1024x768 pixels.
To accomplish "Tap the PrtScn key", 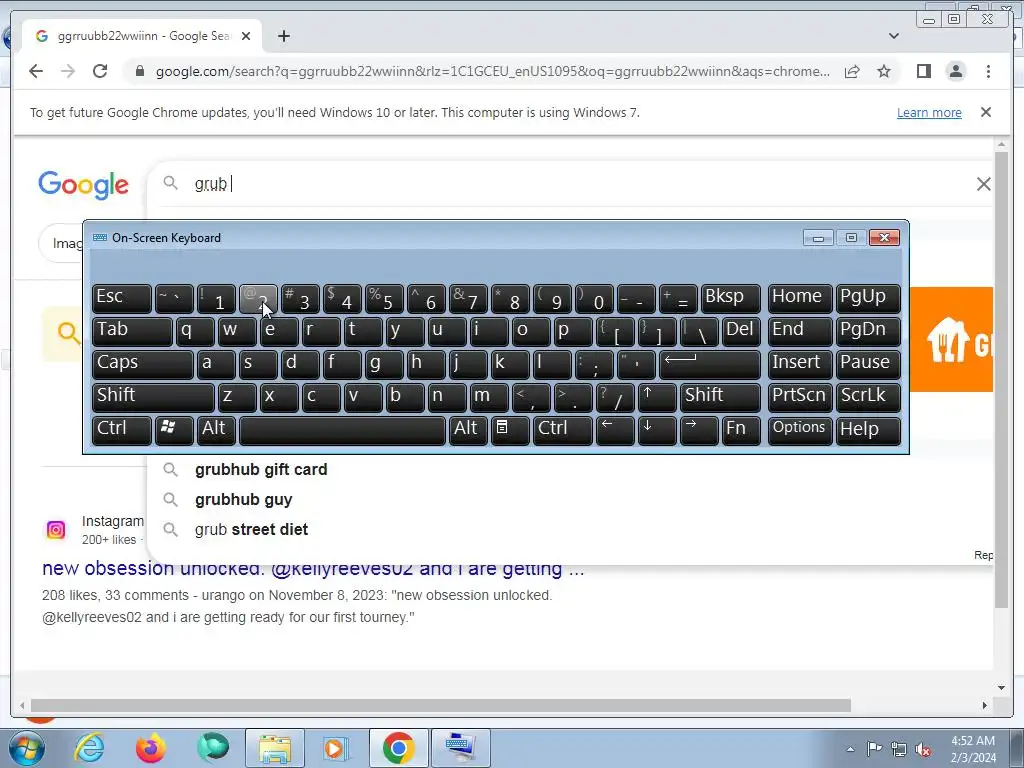I will point(799,397).
